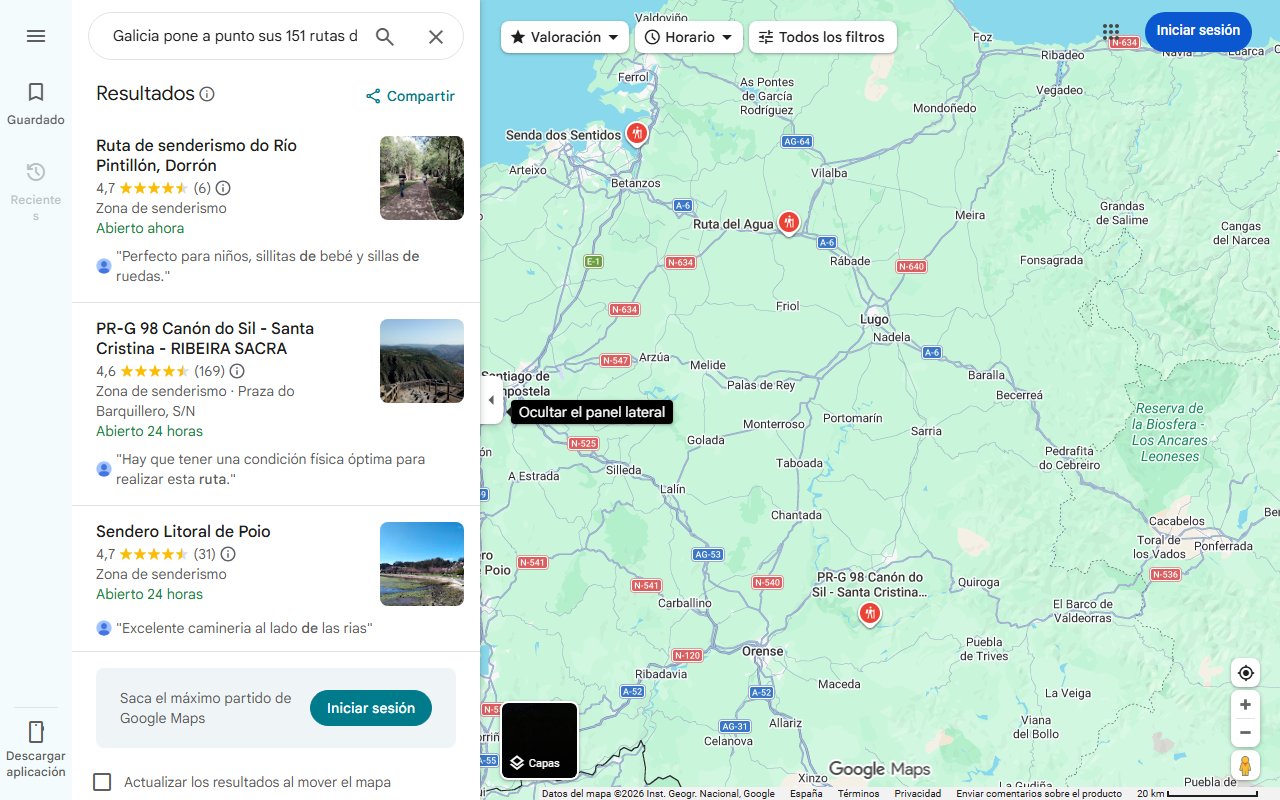The width and height of the screenshot is (1280, 800).
Task: Expand info about Resultados
Action: (207, 93)
